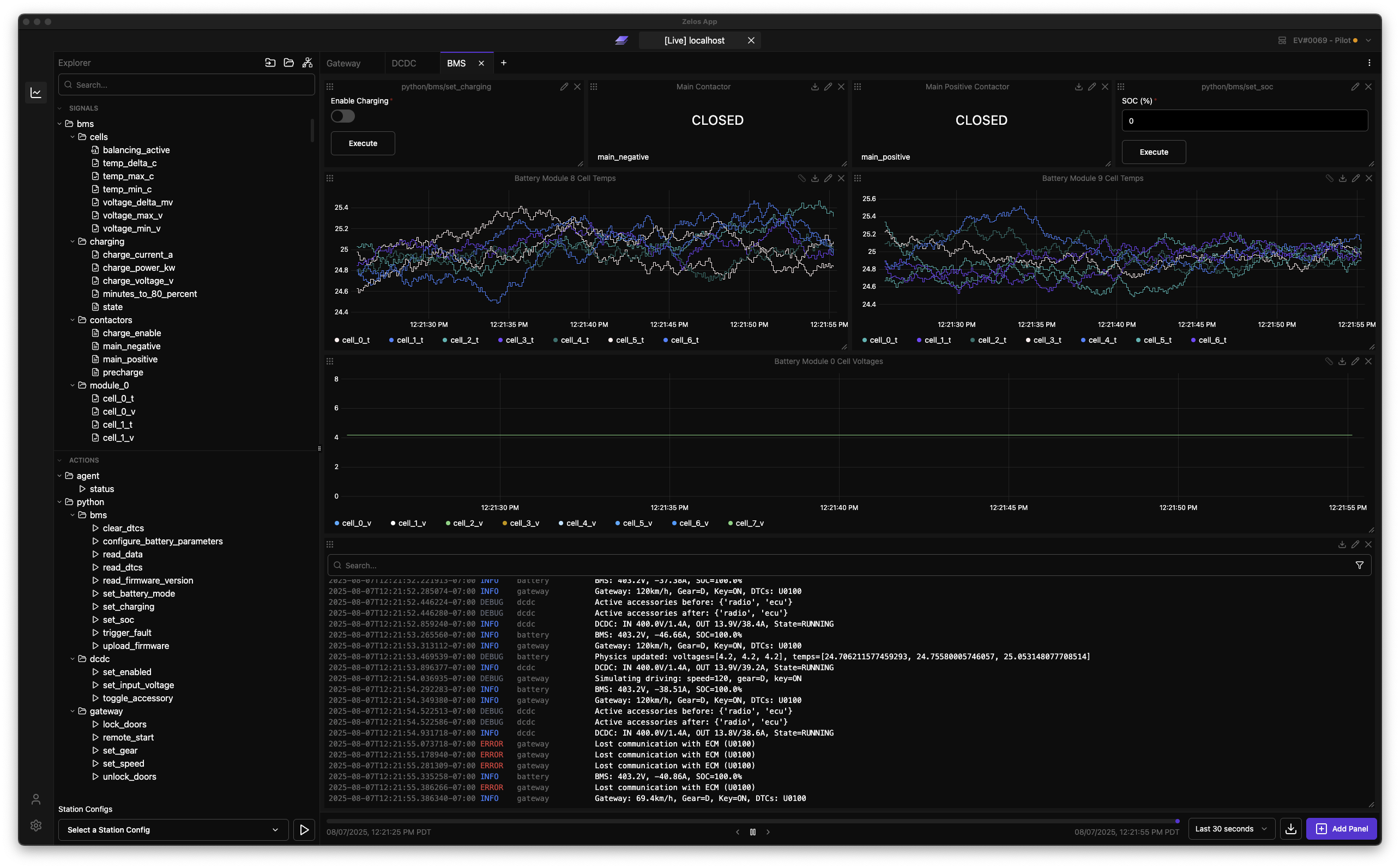The width and height of the screenshot is (1400, 868).
Task: Open the Select a Station Config dropdown
Action: click(173, 829)
